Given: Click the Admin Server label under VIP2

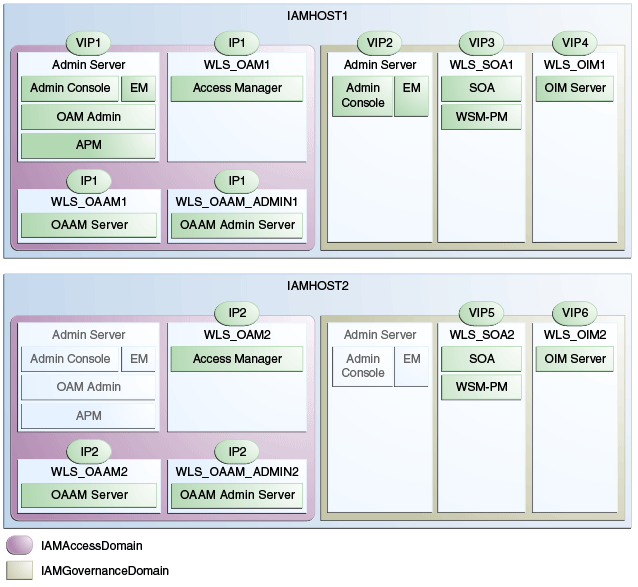Looking at the screenshot, I should coord(380,65).
